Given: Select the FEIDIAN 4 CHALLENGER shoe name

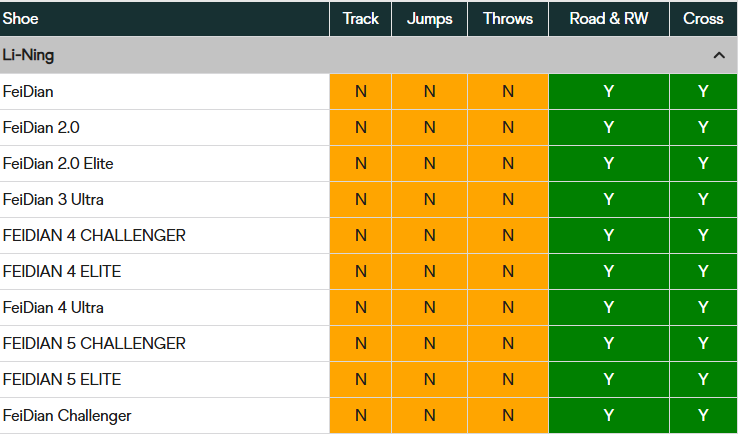Looking at the screenshot, I should pyautogui.click(x=94, y=235).
